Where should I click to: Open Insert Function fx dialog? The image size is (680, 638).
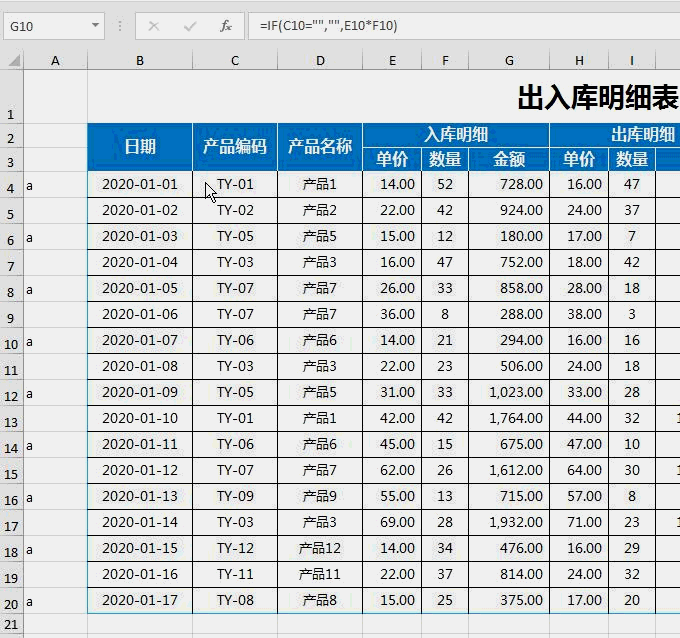coord(226,26)
